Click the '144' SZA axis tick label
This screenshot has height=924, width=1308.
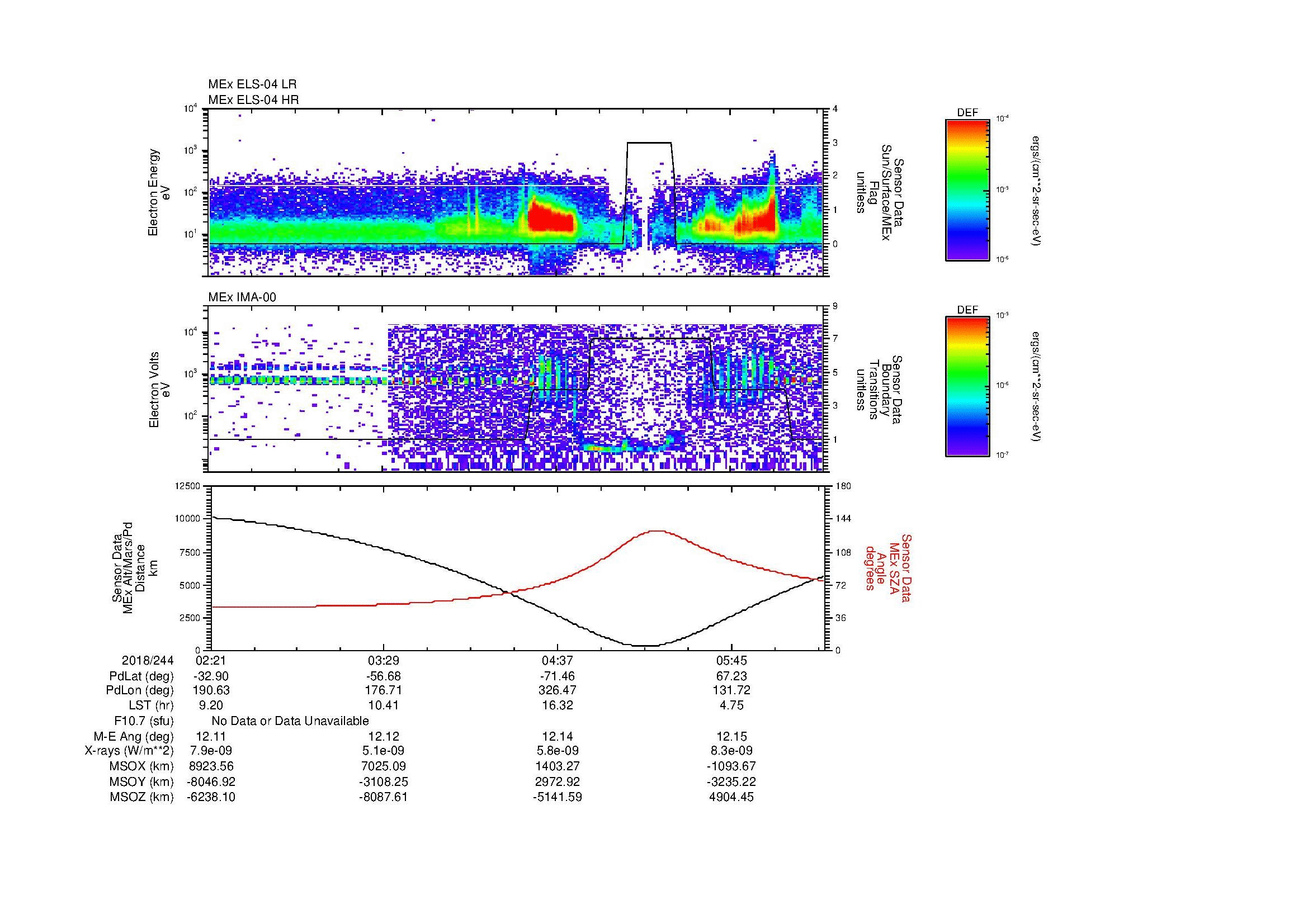coord(843,519)
